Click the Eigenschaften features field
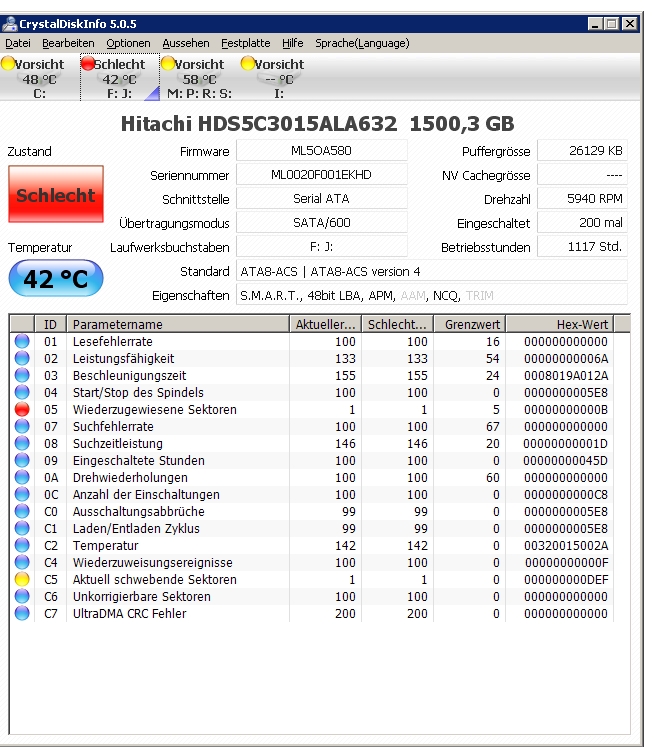Image resolution: width=656 pixels, height=747 pixels. click(x=432, y=295)
